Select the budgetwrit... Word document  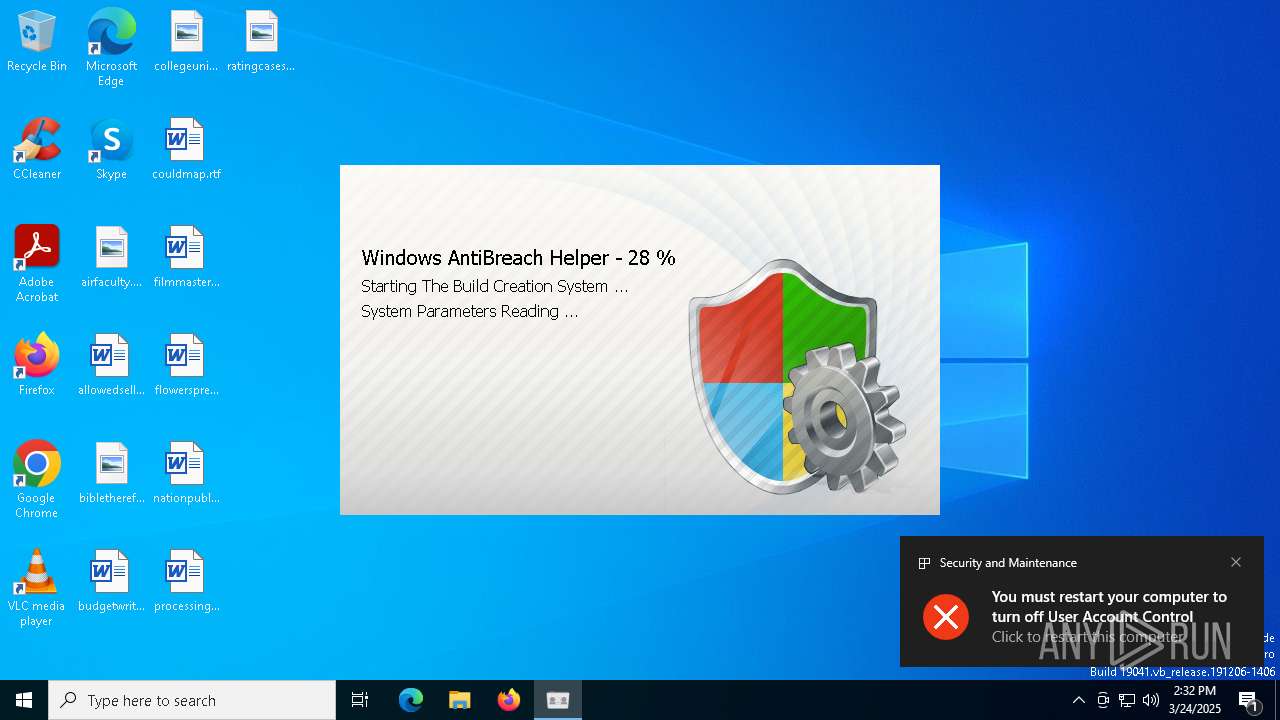click(111, 582)
